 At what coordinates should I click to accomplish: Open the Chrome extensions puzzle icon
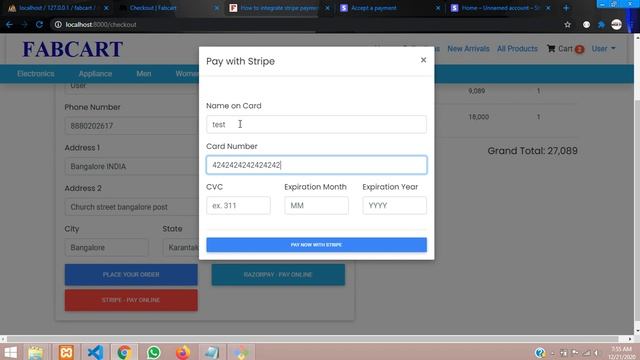point(601,24)
